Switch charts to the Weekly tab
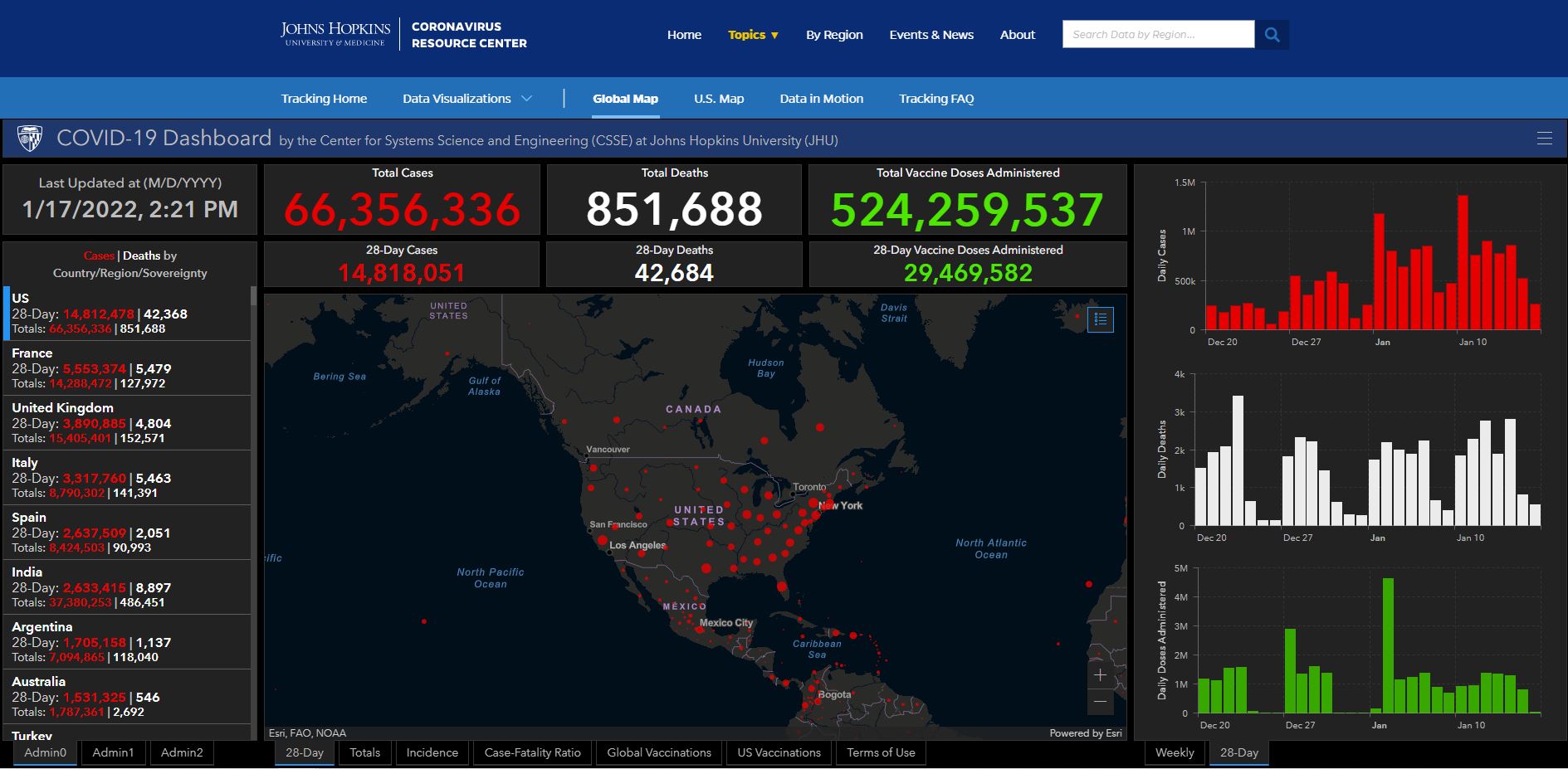 1175,752
